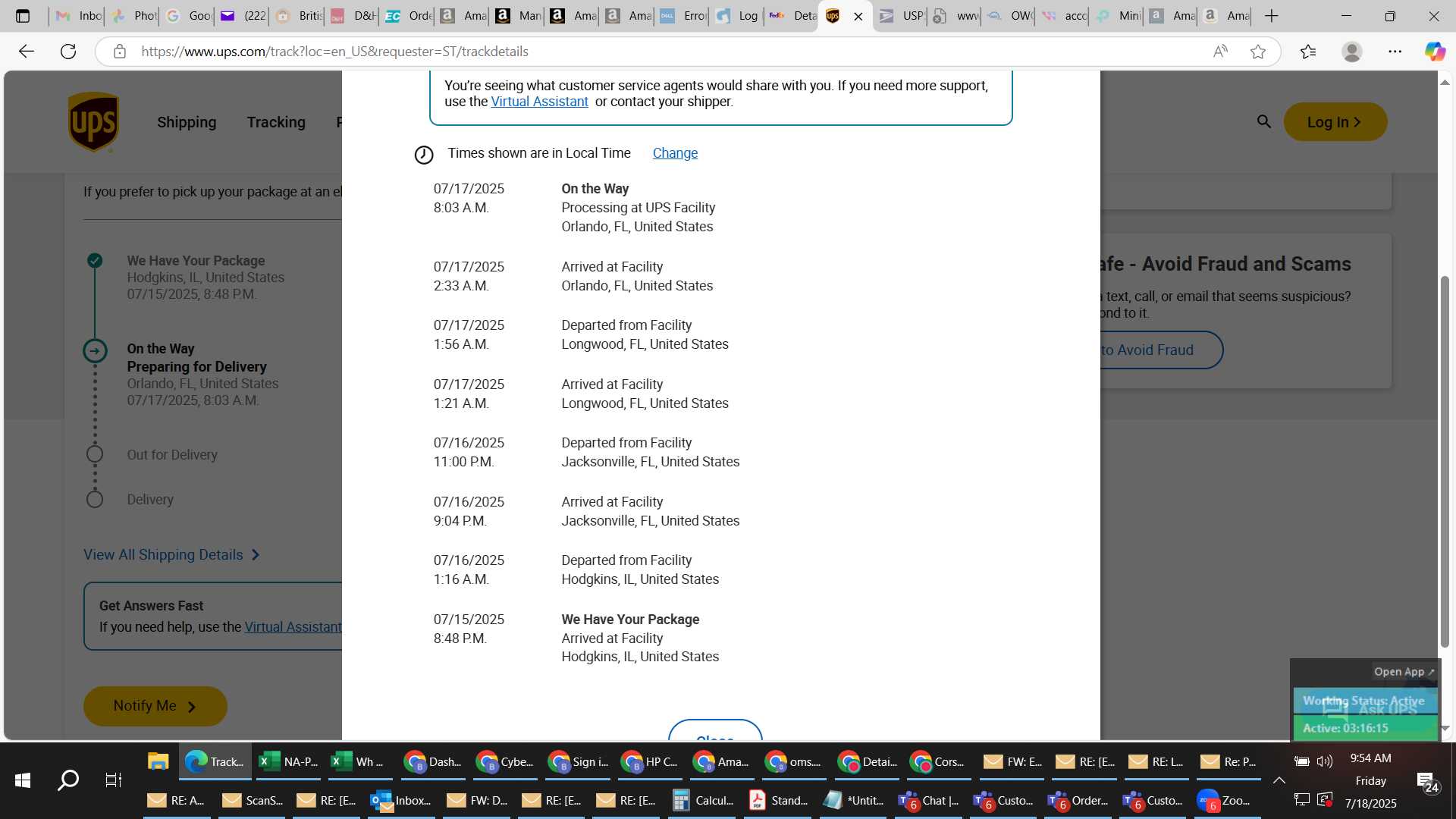Switch to the D&H browser tab
Screen dimensions: 1456x819
click(x=353, y=16)
